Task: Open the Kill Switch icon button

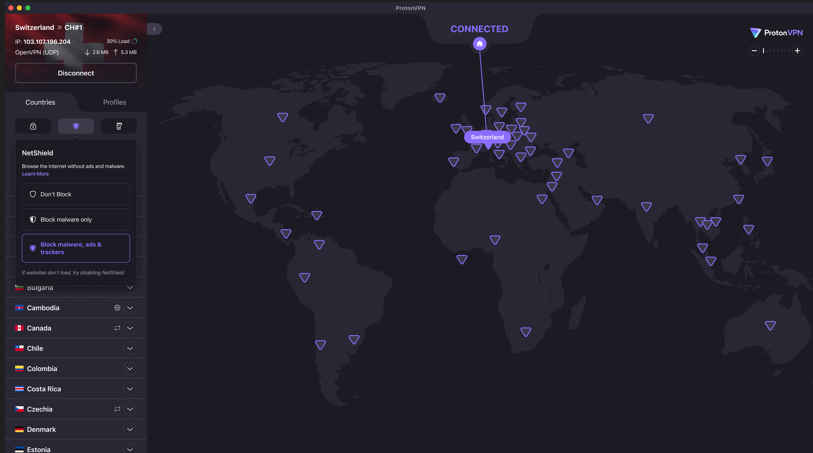Action: 119,126
